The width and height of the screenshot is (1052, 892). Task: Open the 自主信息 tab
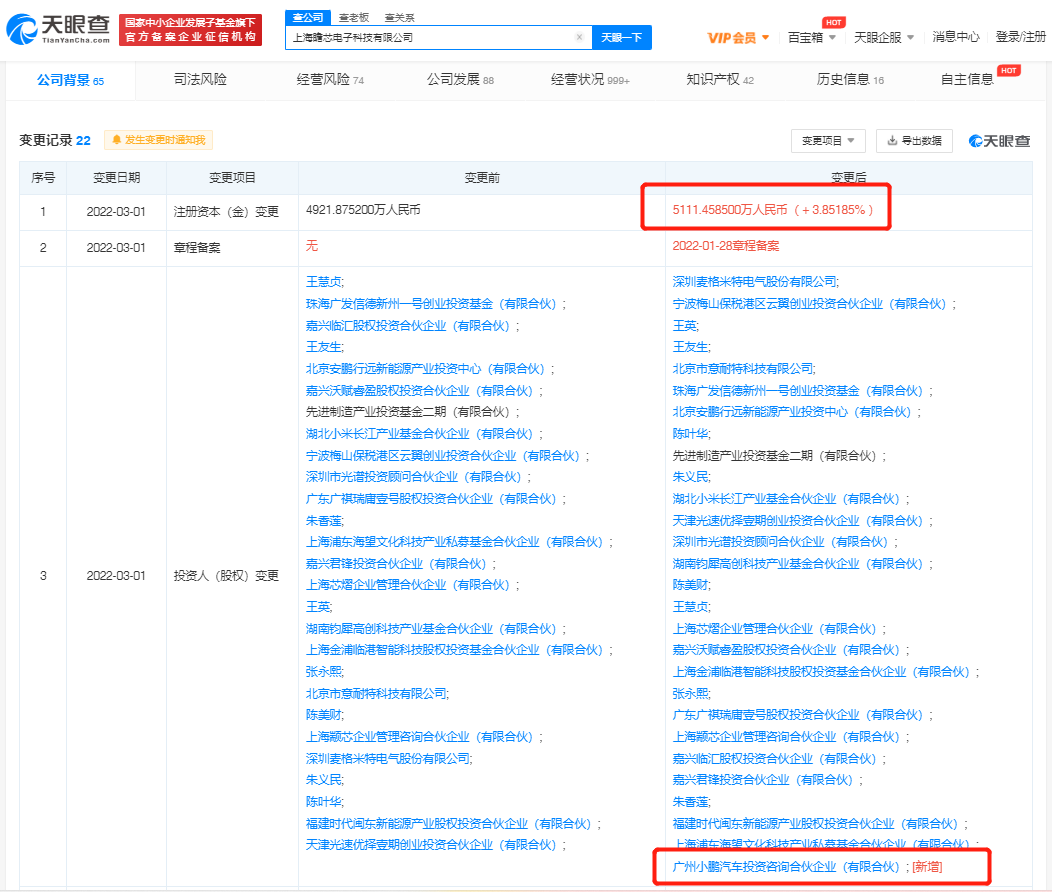[967, 80]
